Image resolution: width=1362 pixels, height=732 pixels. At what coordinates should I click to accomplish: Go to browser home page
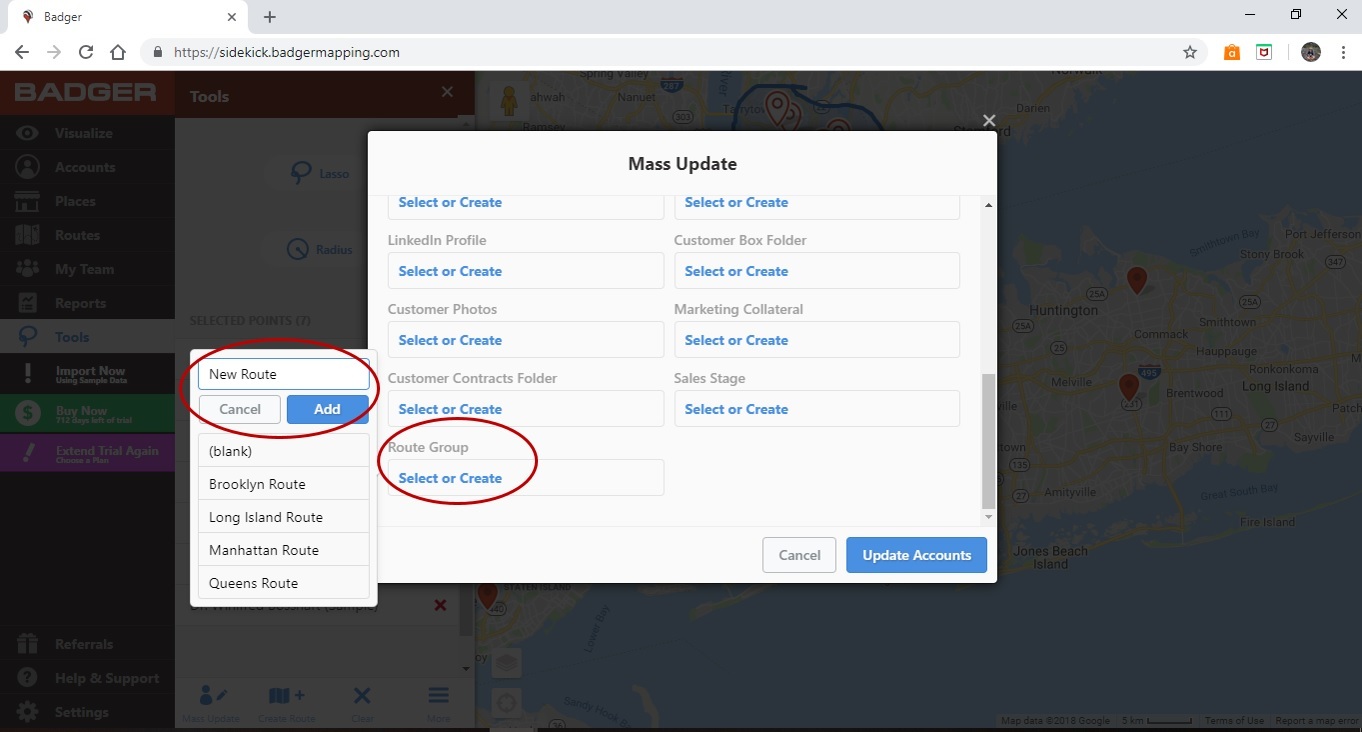pos(118,52)
